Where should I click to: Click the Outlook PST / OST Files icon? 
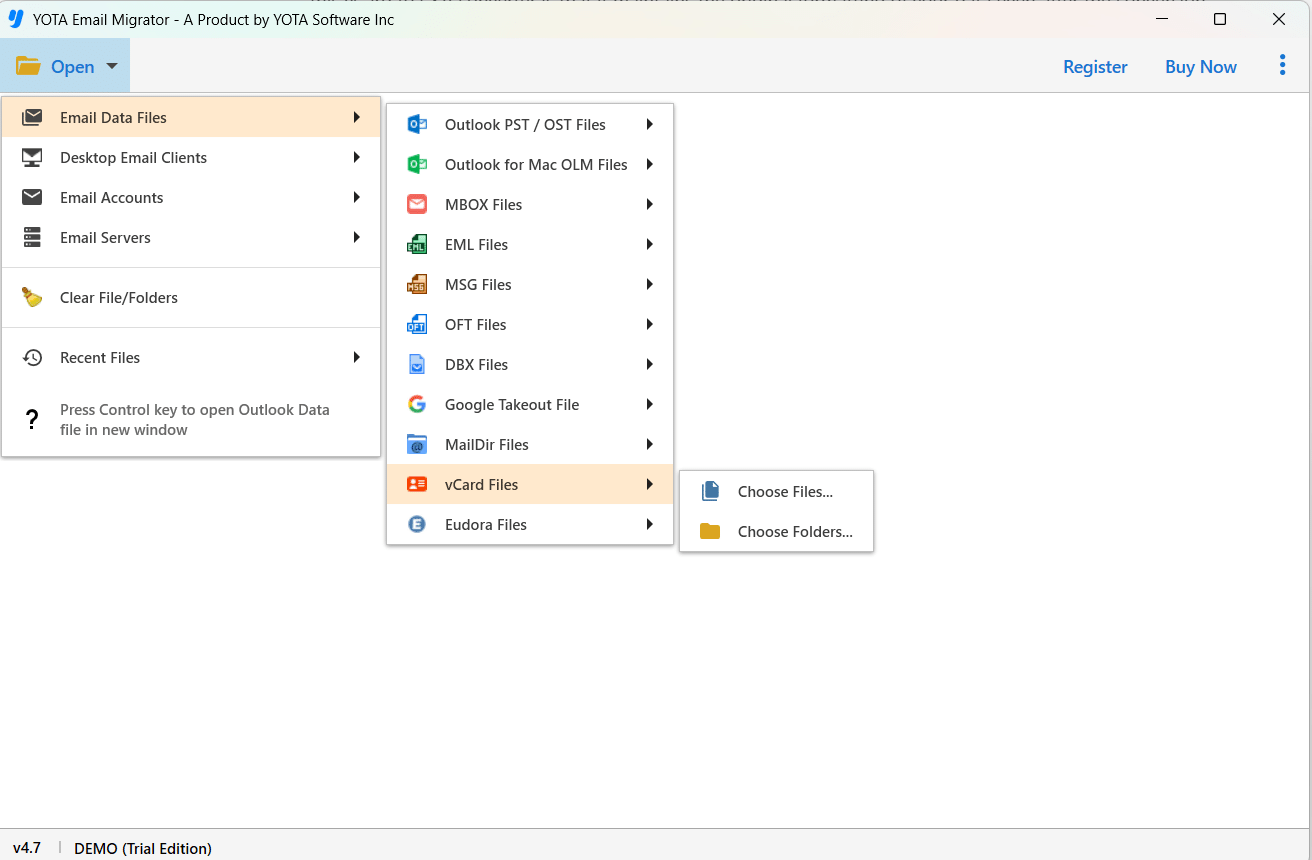point(417,125)
